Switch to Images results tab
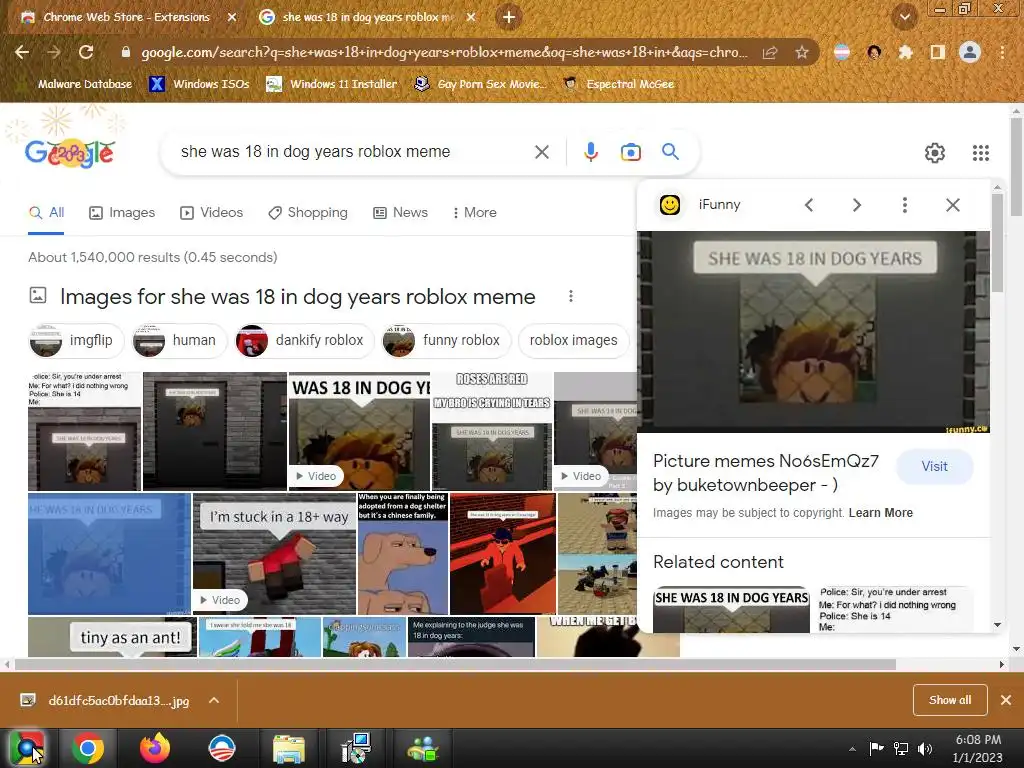This screenshot has height=768, width=1024. pos(122,213)
